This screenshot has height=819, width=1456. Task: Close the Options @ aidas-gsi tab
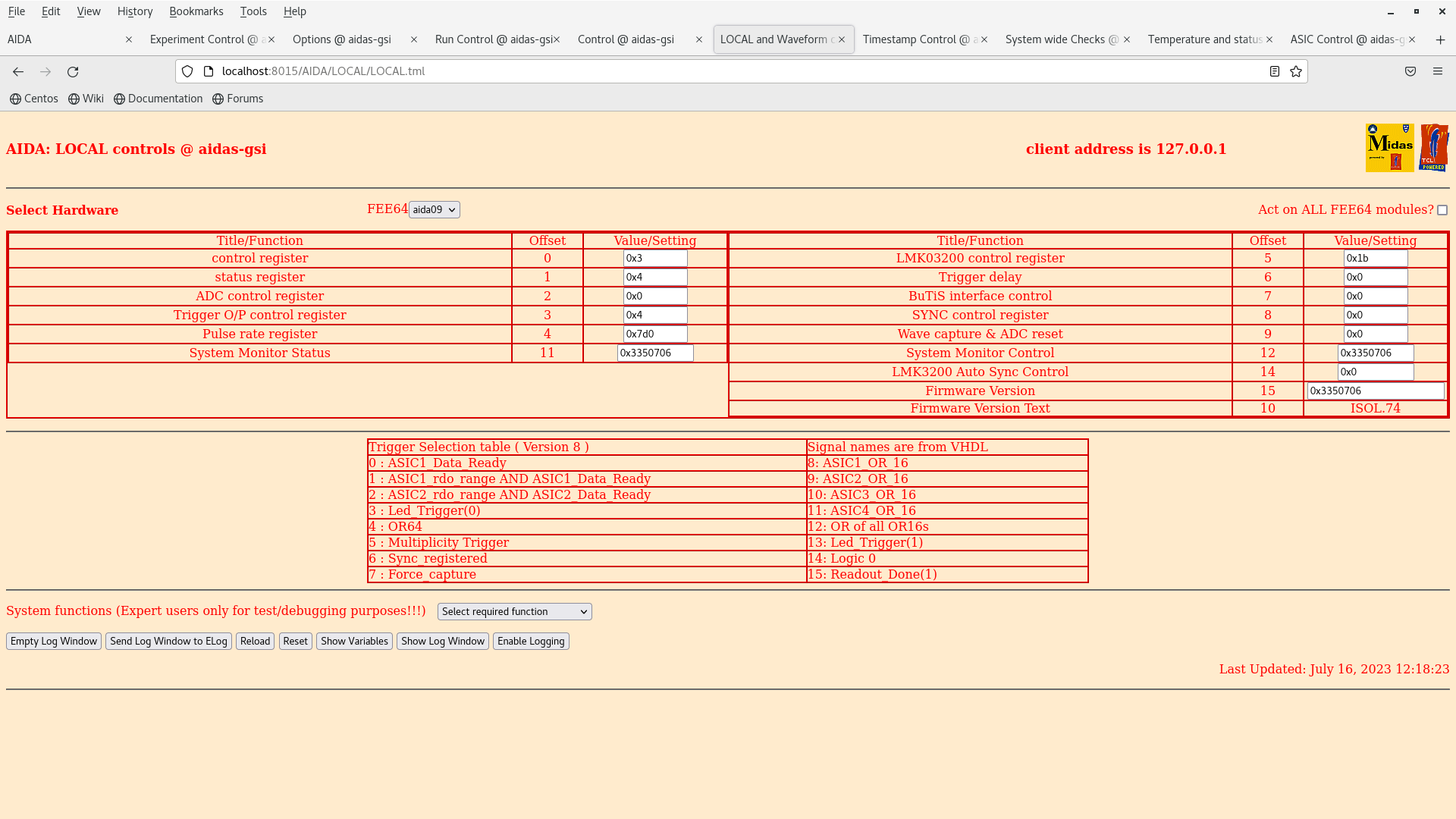[414, 39]
